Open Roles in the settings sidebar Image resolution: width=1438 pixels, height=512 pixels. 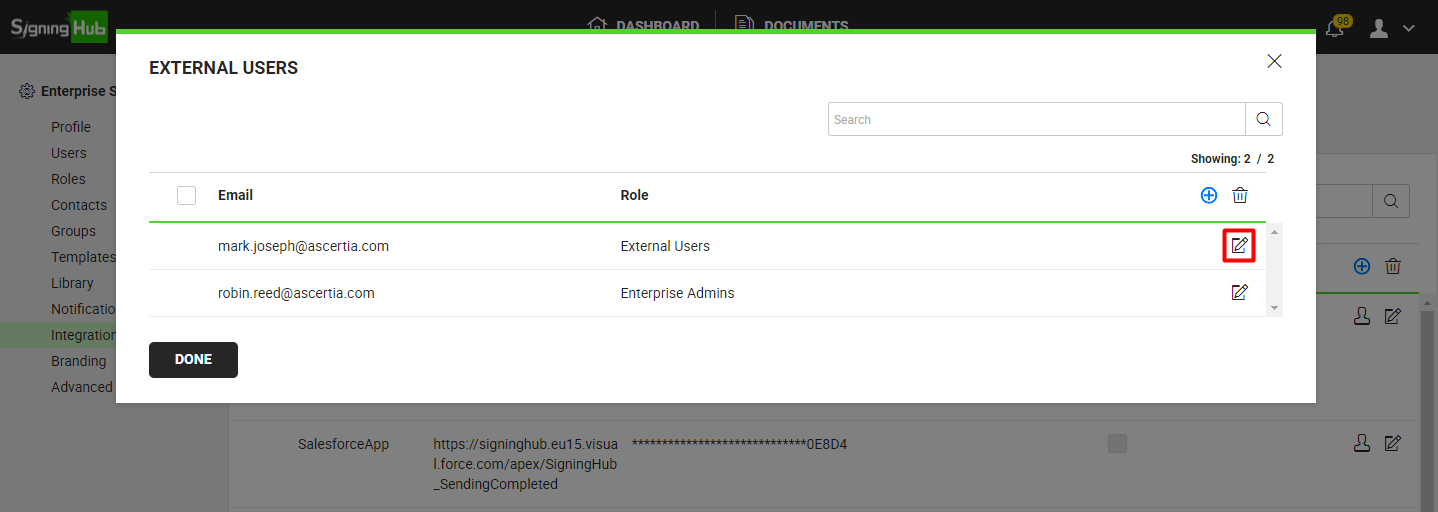click(x=68, y=179)
